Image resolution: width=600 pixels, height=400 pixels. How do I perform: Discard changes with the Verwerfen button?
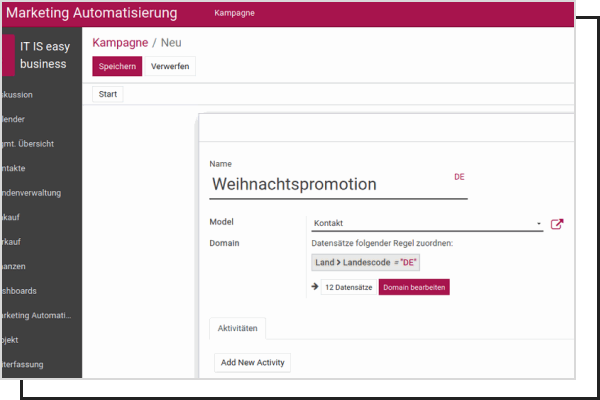(169, 66)
